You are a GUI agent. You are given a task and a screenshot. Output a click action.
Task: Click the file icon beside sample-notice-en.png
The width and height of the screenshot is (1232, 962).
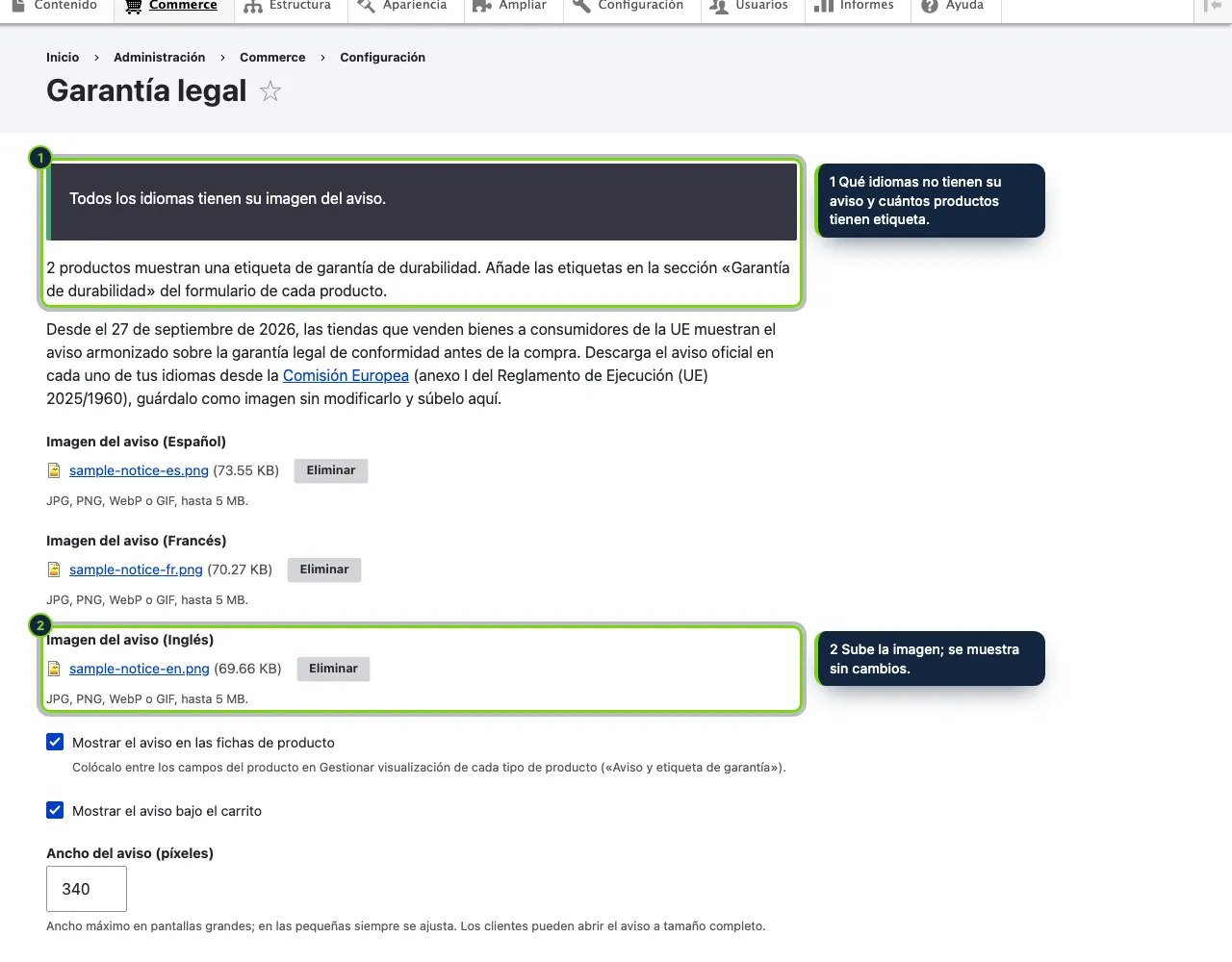tap(54, 669)
